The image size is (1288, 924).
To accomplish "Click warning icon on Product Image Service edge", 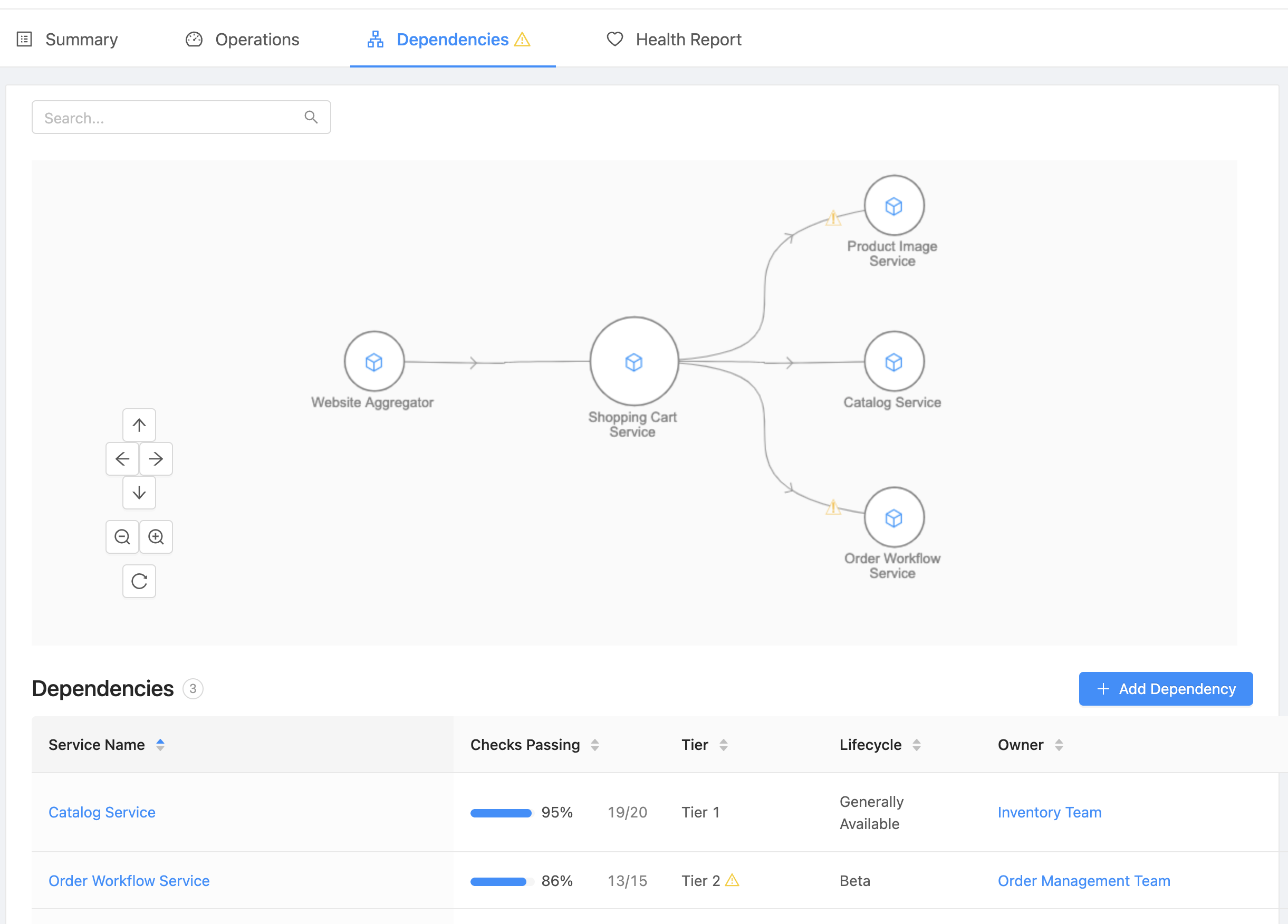I will [833, 218].
